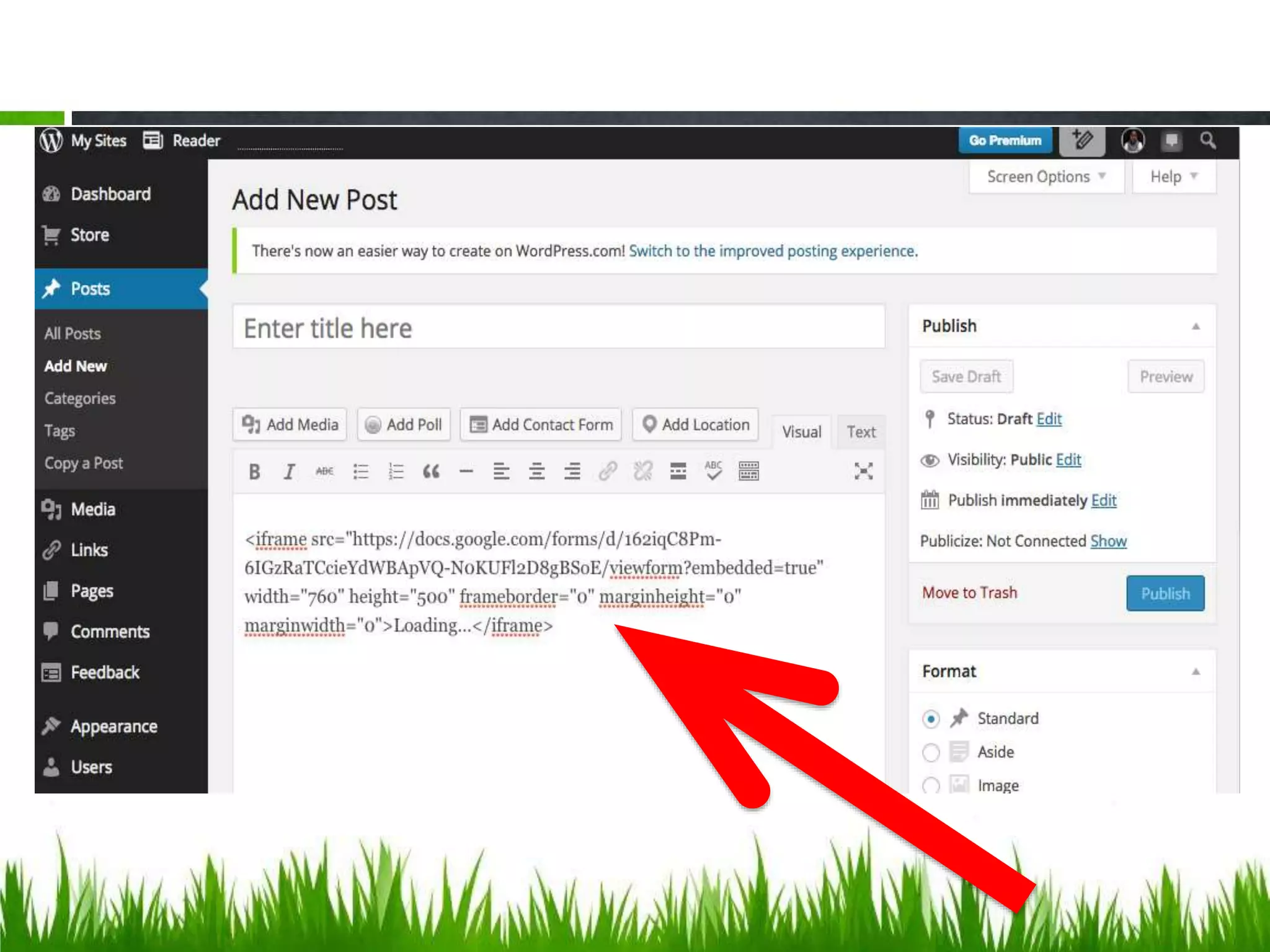The image size is (1270, 952).
Task: Open the search magnifier in admin bar
Action: coord(1207,141)
